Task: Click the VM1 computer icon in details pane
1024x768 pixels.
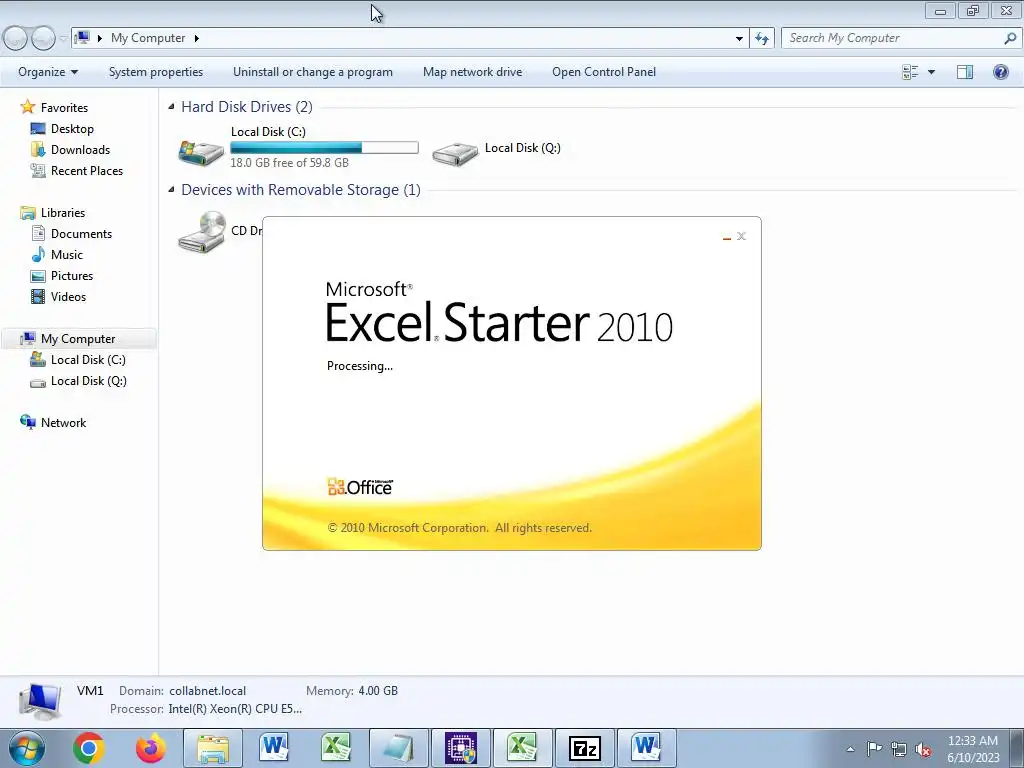Action: click(40, 701)
